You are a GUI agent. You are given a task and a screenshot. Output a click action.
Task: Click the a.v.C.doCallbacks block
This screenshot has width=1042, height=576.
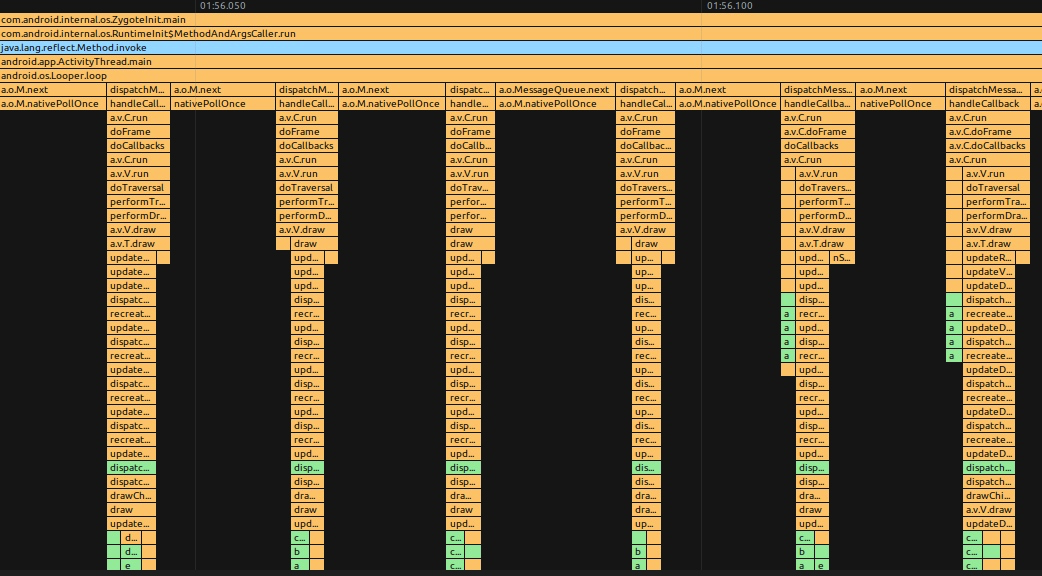988,145
